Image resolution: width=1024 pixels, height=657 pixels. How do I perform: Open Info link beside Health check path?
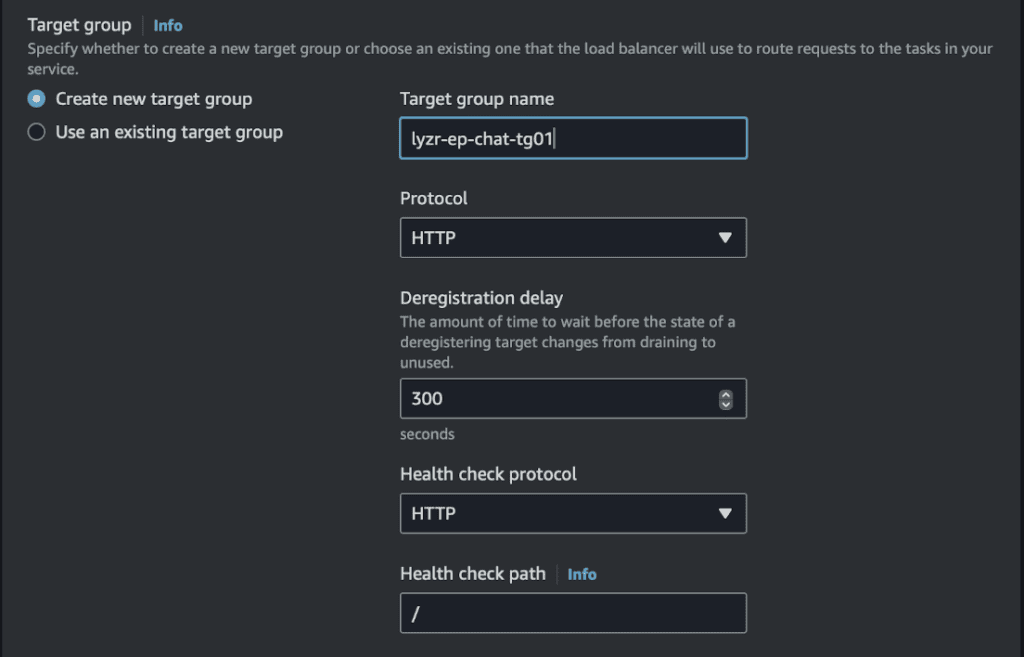pos(582,574)
